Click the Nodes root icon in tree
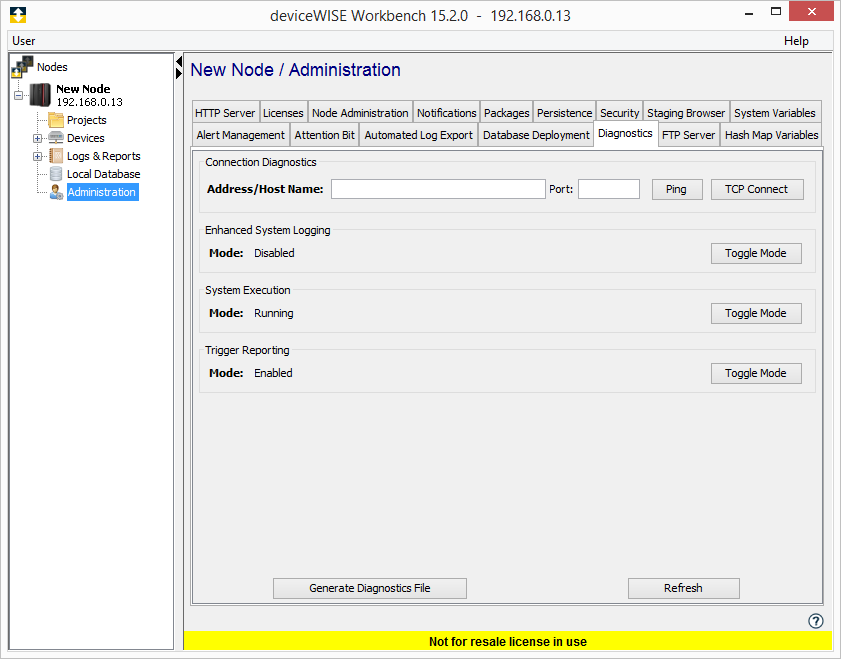Image resolution: width=841 pixels, height=659 pixels. pos(22,67)
